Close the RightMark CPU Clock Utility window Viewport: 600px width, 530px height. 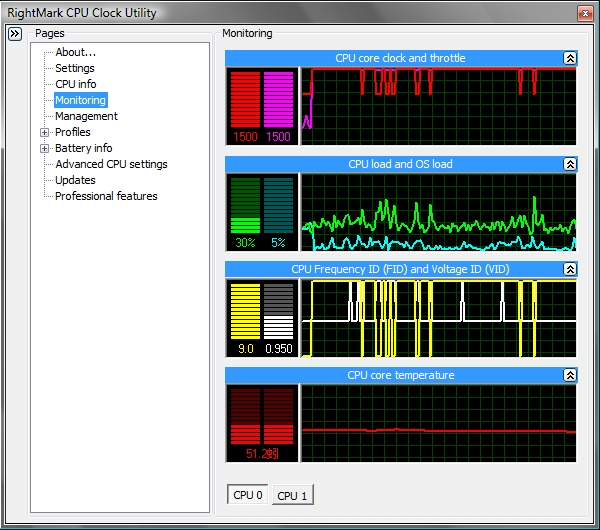585,14
